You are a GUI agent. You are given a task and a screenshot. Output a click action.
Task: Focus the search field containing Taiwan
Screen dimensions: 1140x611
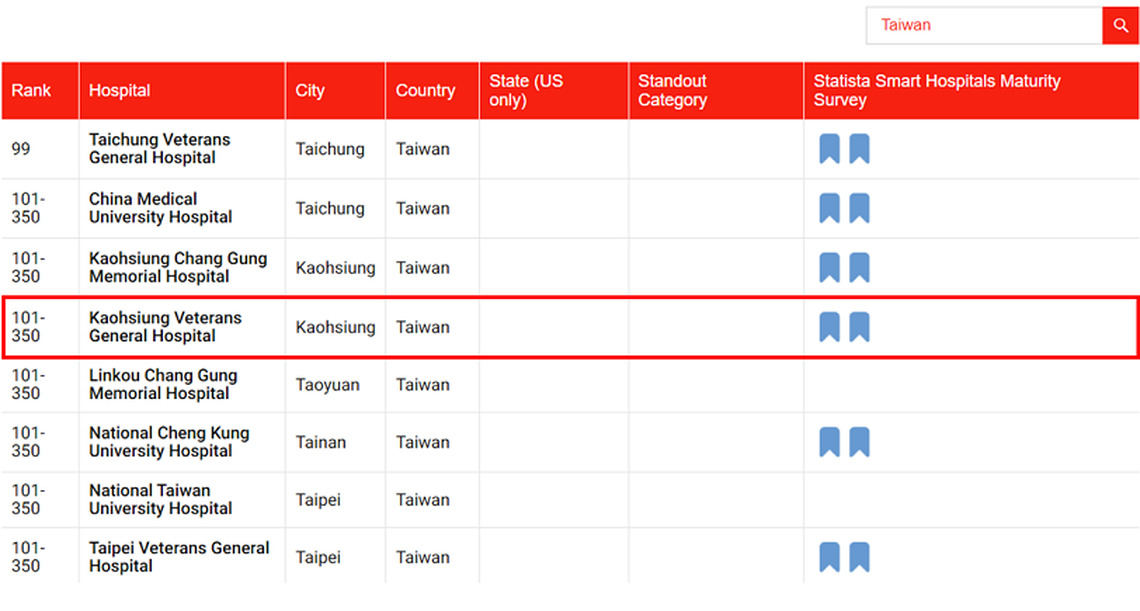984,25
